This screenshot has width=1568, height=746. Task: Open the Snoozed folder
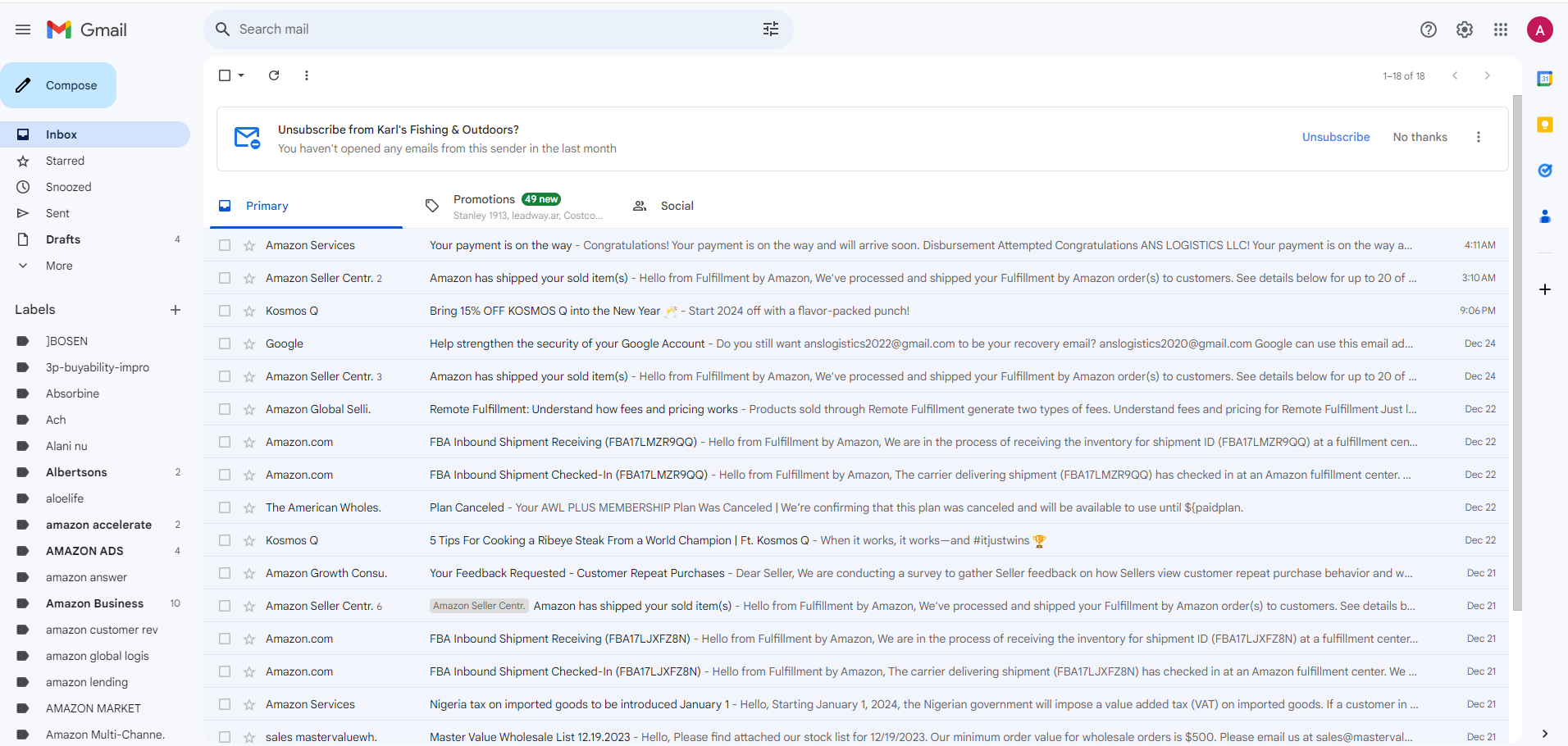95,187
